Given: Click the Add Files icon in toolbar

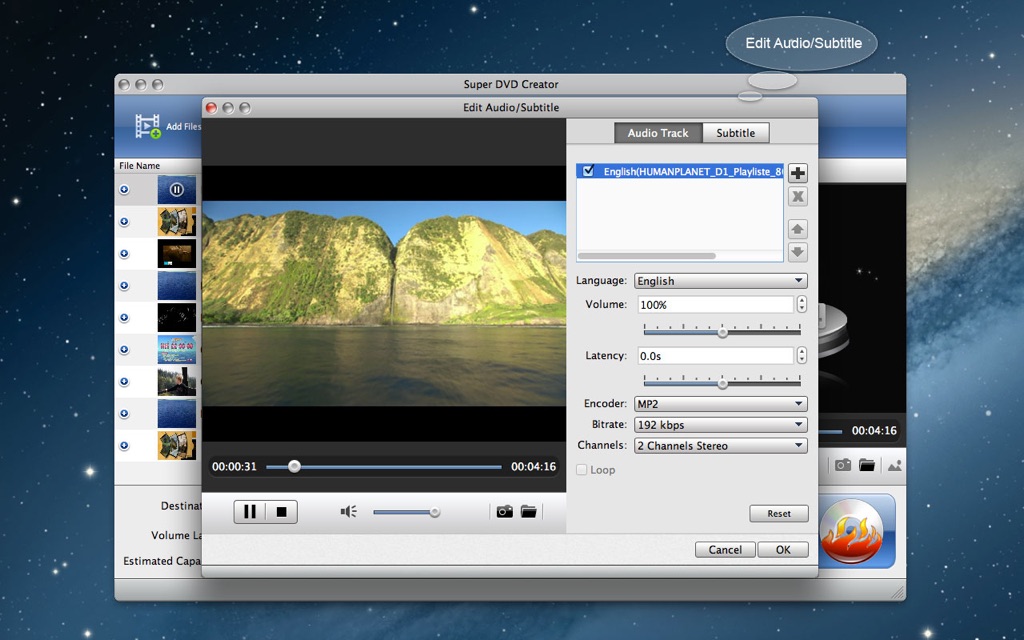Looking at the screenshot, I should 148,126.
